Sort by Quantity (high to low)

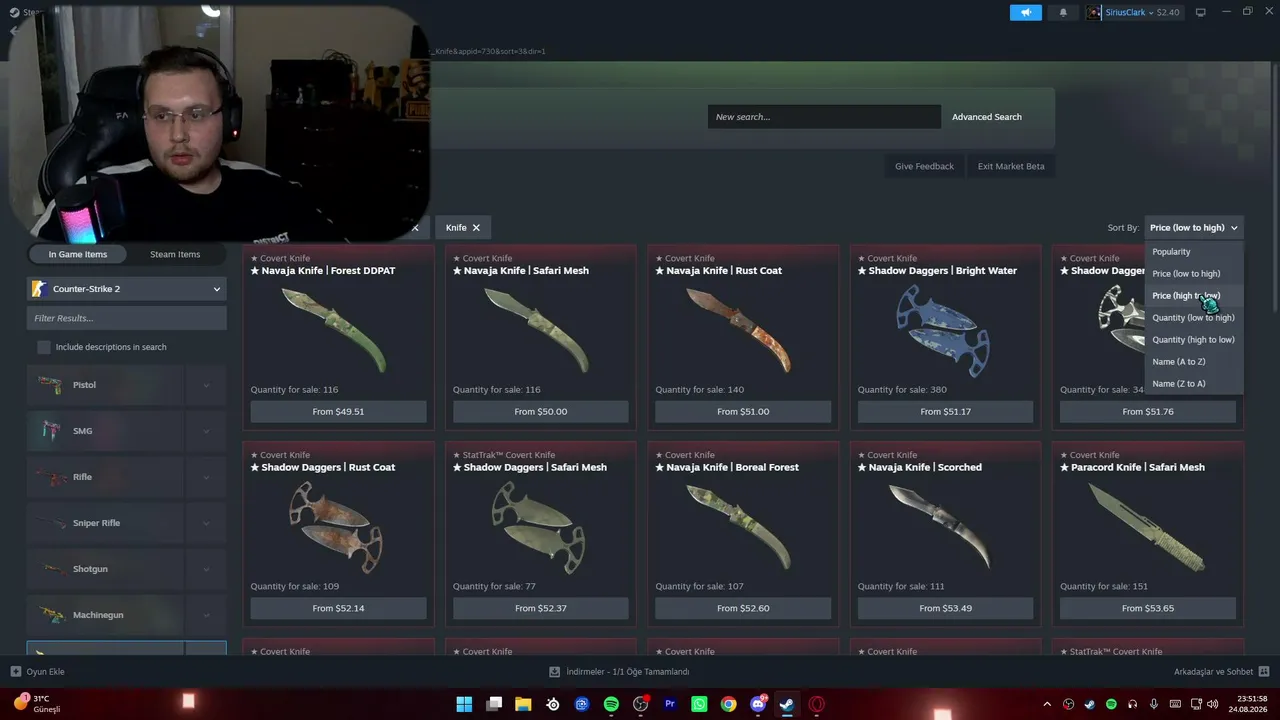(1193, 340)
